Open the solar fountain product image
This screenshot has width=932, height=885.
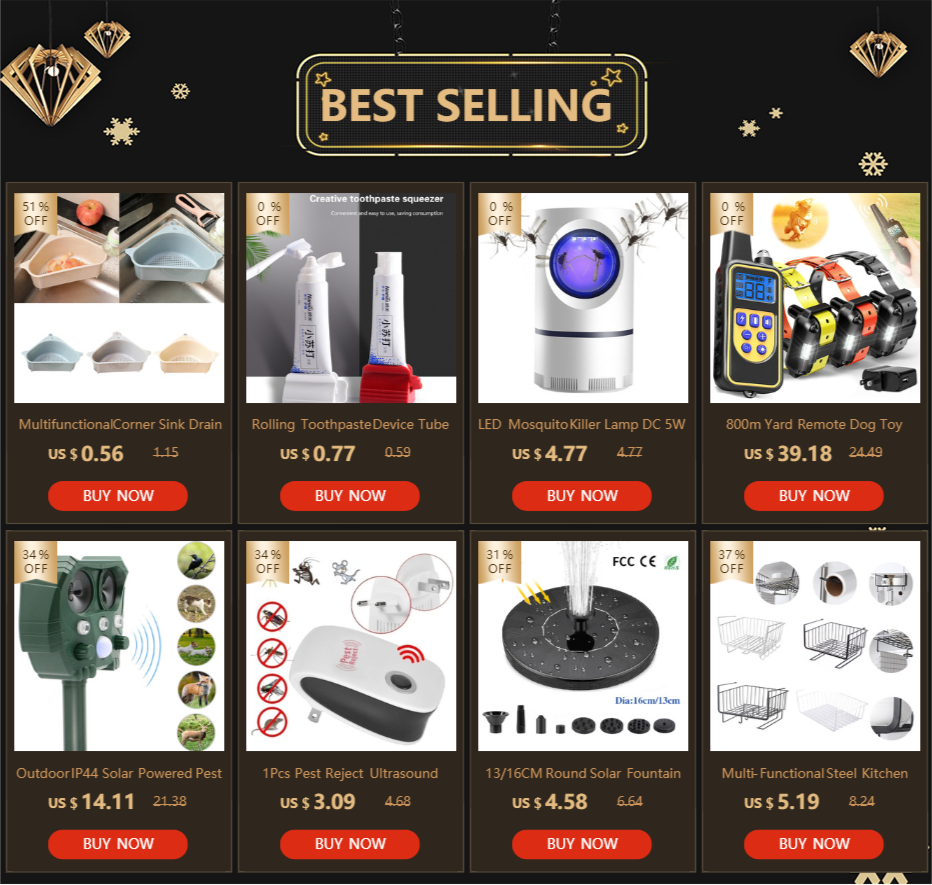pyautogui.click(x=583, y=646)
